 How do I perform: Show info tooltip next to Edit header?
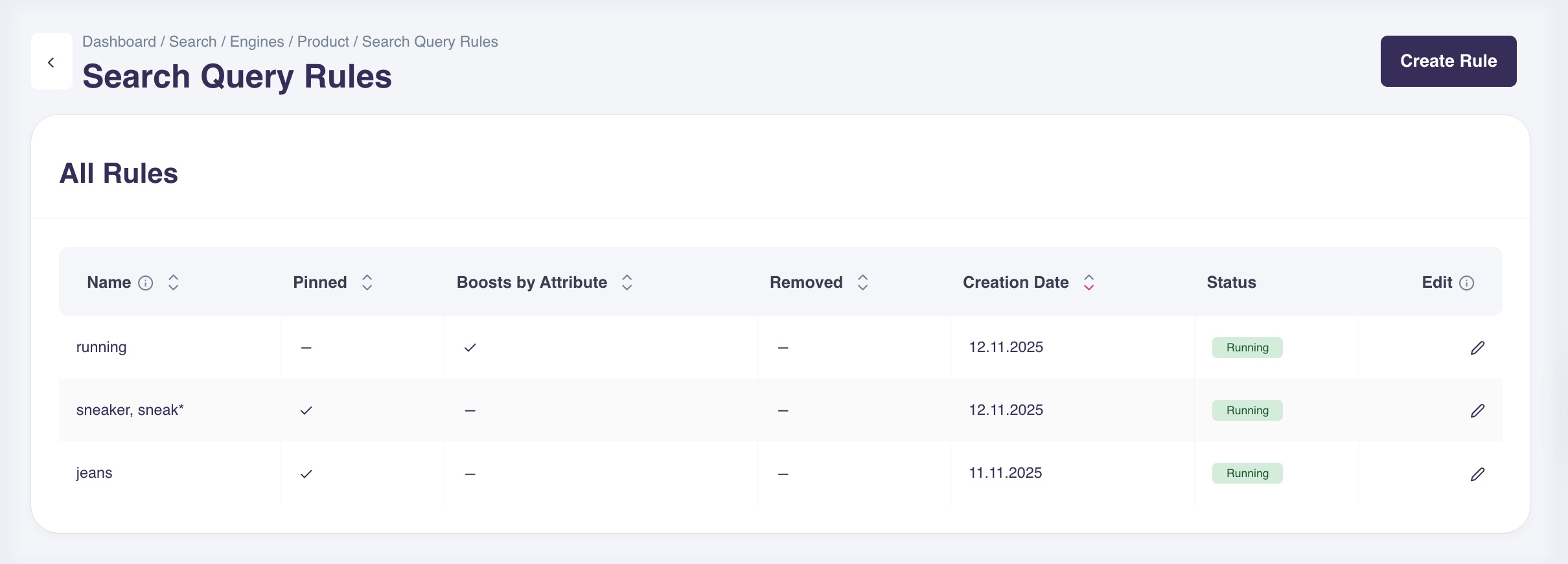coord(1467,283)
